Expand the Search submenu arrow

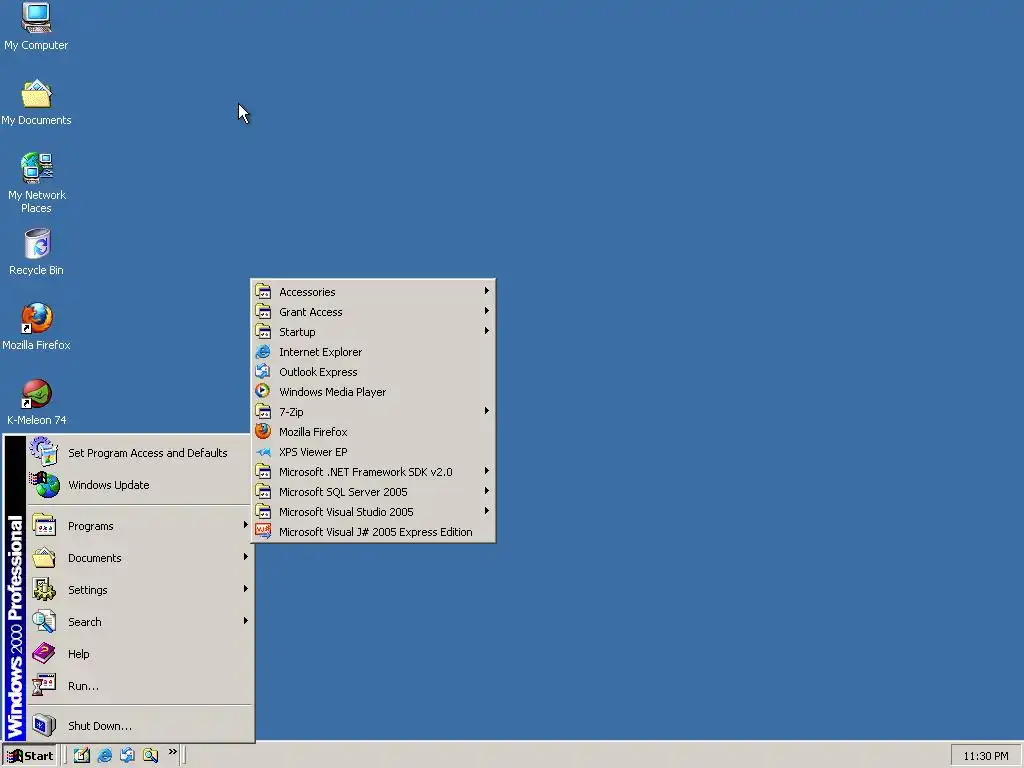click(246, 620)
